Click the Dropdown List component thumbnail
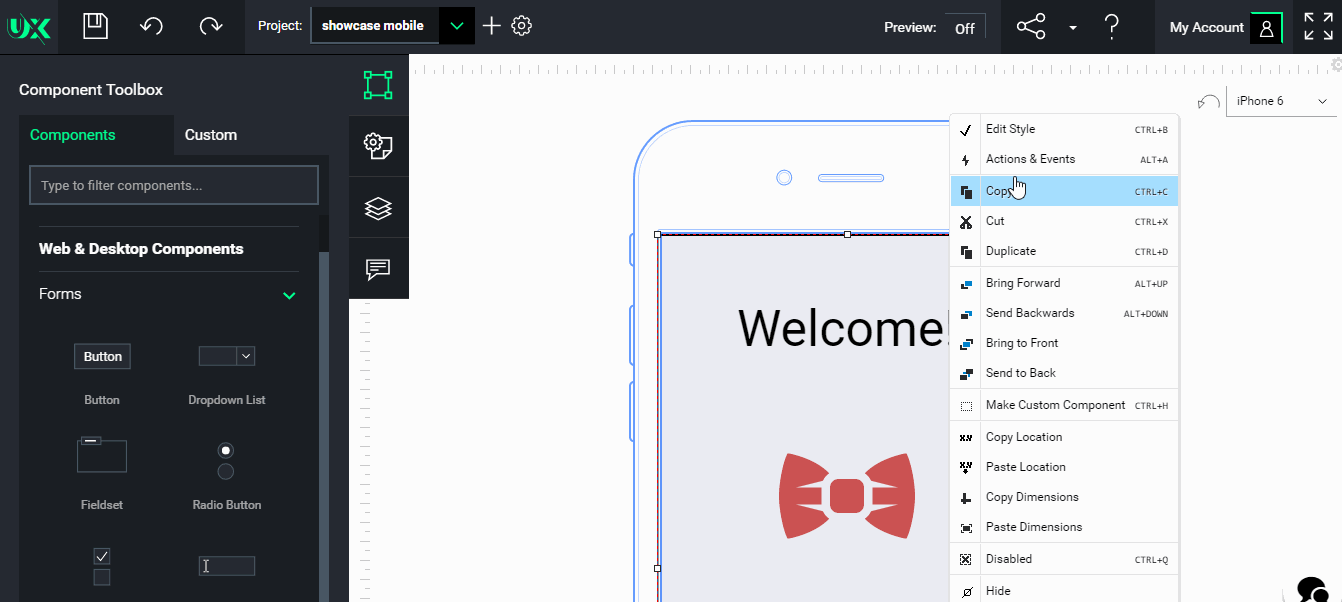 click(x=227, y=356)
